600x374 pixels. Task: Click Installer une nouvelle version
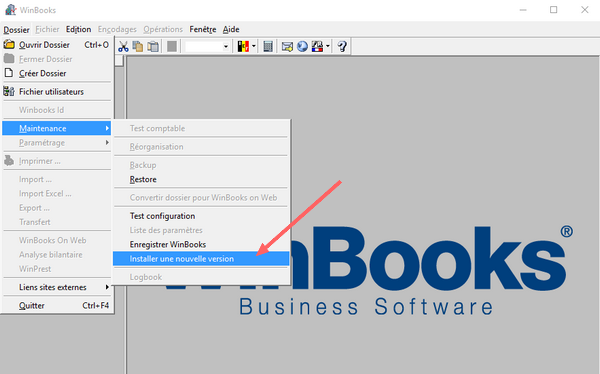[201, 259]
